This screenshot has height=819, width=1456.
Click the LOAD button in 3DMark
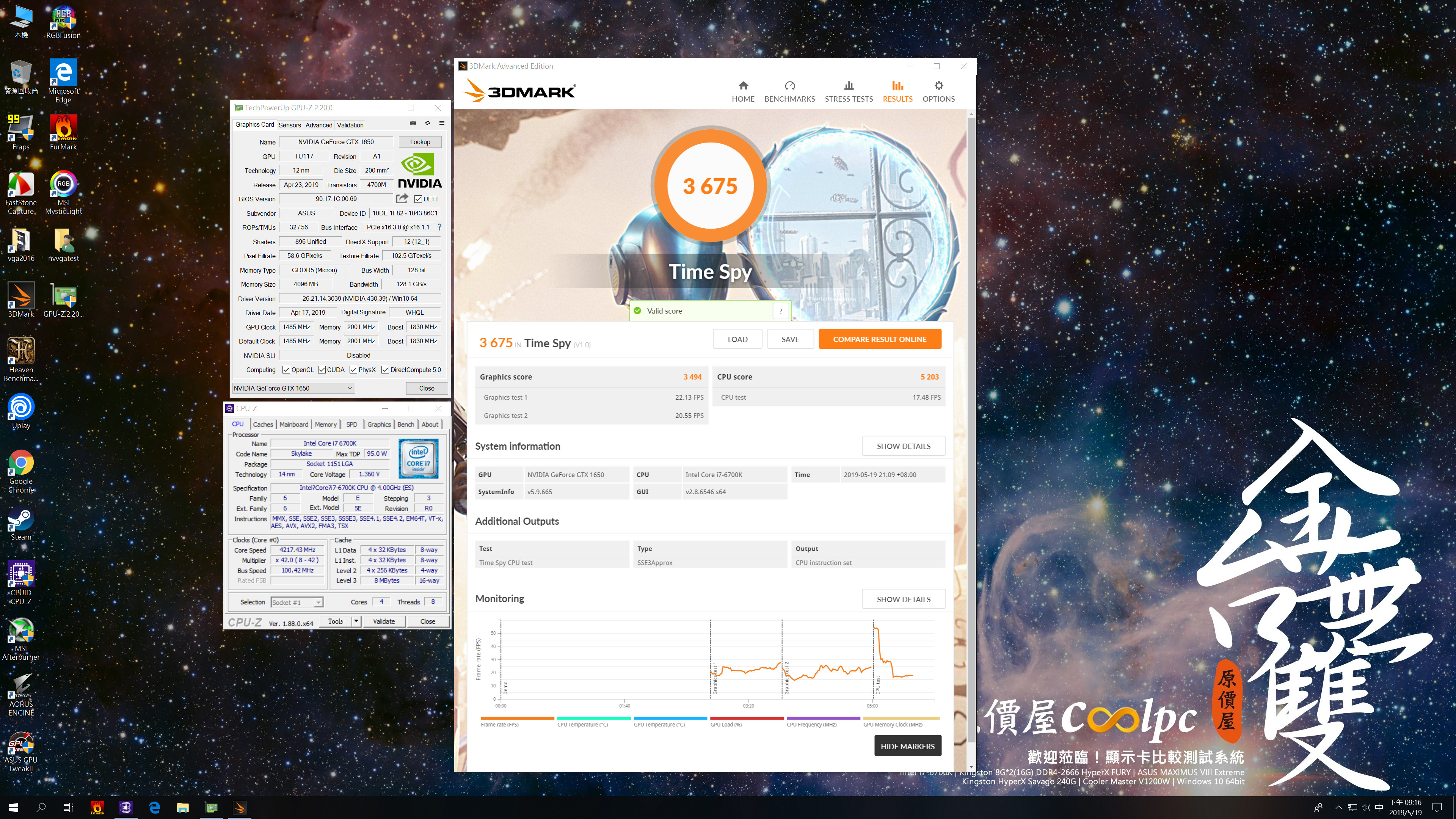point(737,339)
